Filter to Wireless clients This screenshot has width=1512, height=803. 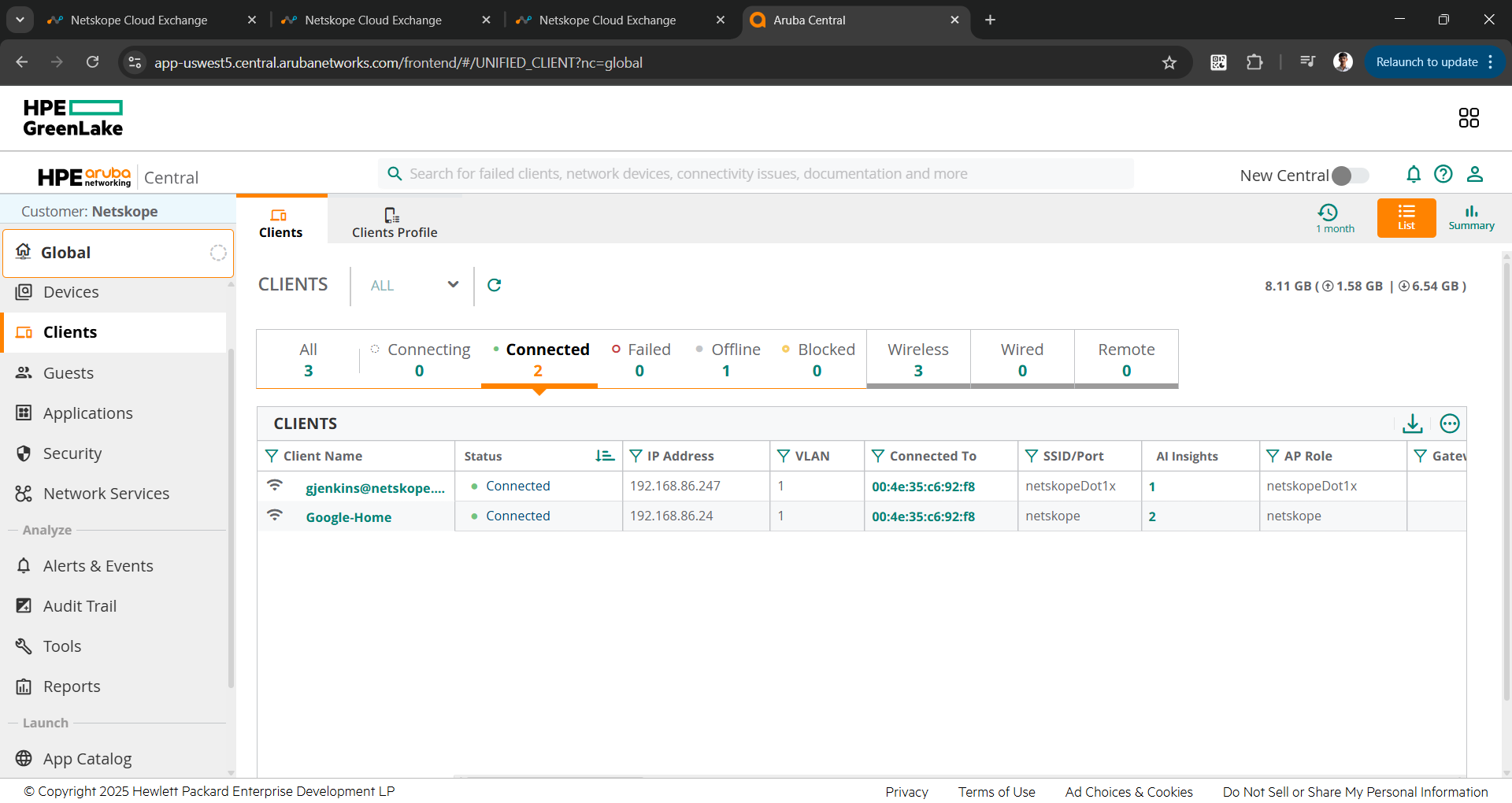918,359
